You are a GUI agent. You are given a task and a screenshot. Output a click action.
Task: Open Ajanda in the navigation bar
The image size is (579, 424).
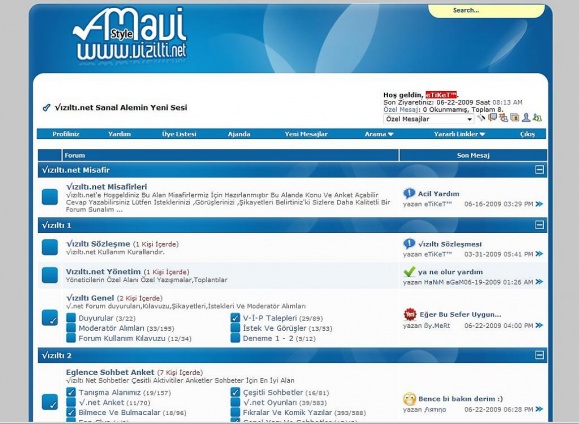(239, 134)
